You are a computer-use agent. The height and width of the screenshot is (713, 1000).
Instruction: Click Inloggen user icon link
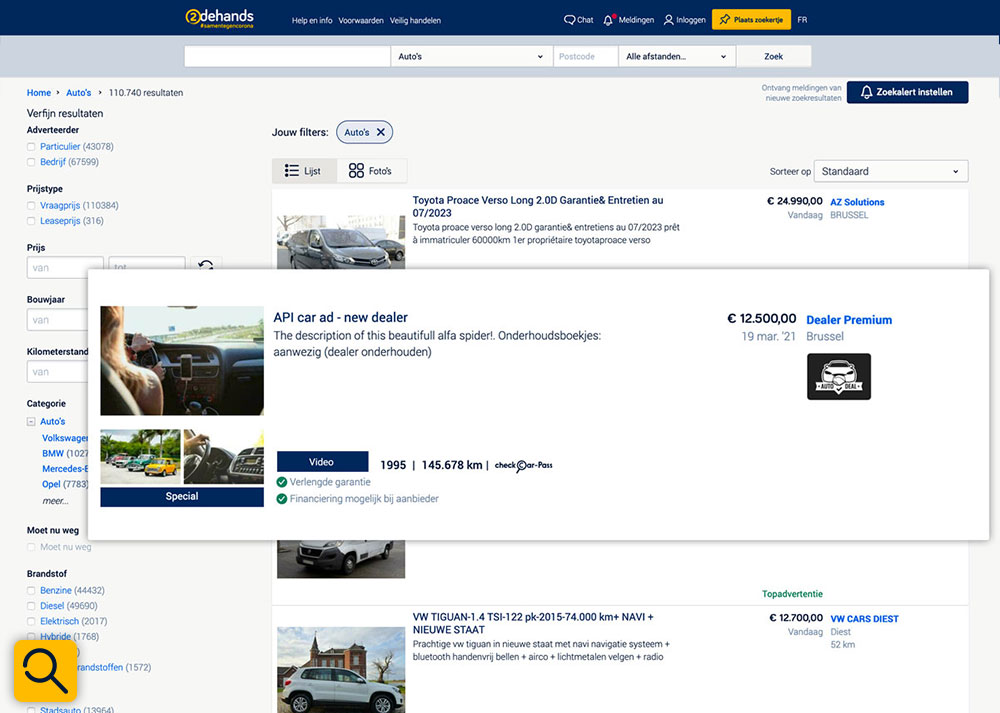coord(684,20)
